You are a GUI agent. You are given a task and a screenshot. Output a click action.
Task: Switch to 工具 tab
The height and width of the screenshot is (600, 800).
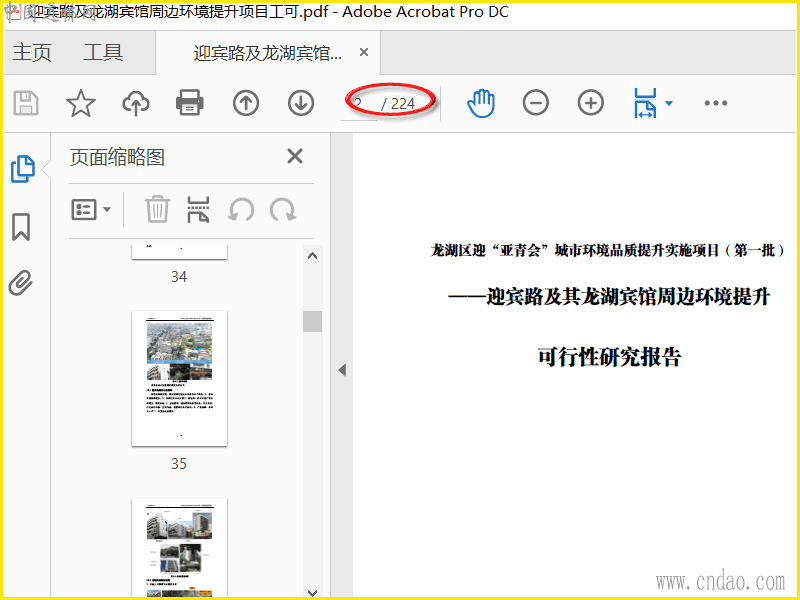click(103, 53)
